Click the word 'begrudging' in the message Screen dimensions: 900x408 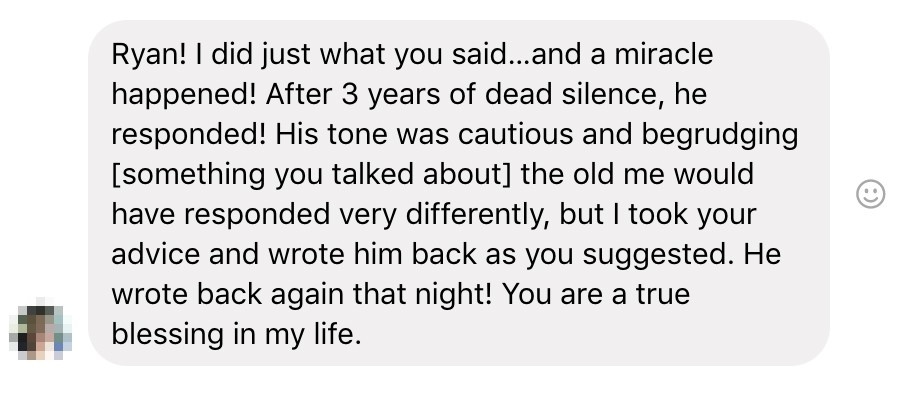coord(720,135)
